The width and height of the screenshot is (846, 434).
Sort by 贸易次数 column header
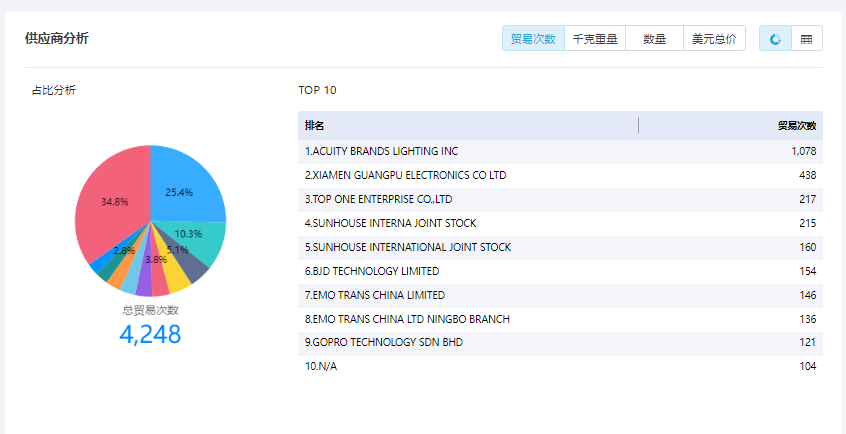(796, 126)
